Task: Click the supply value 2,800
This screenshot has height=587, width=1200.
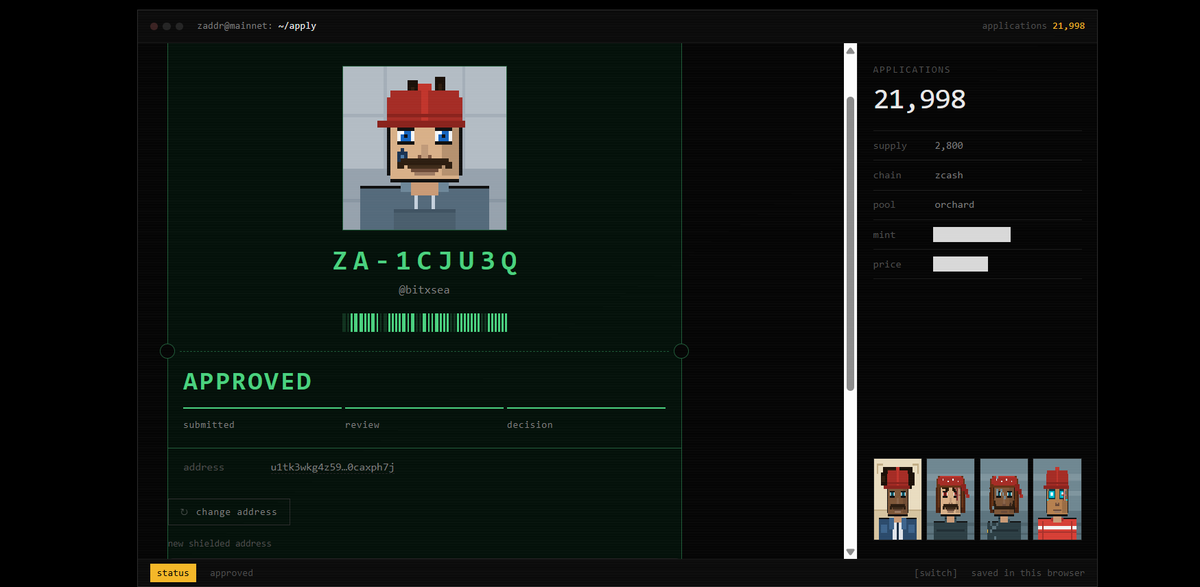Action: [x=949, y=146]
